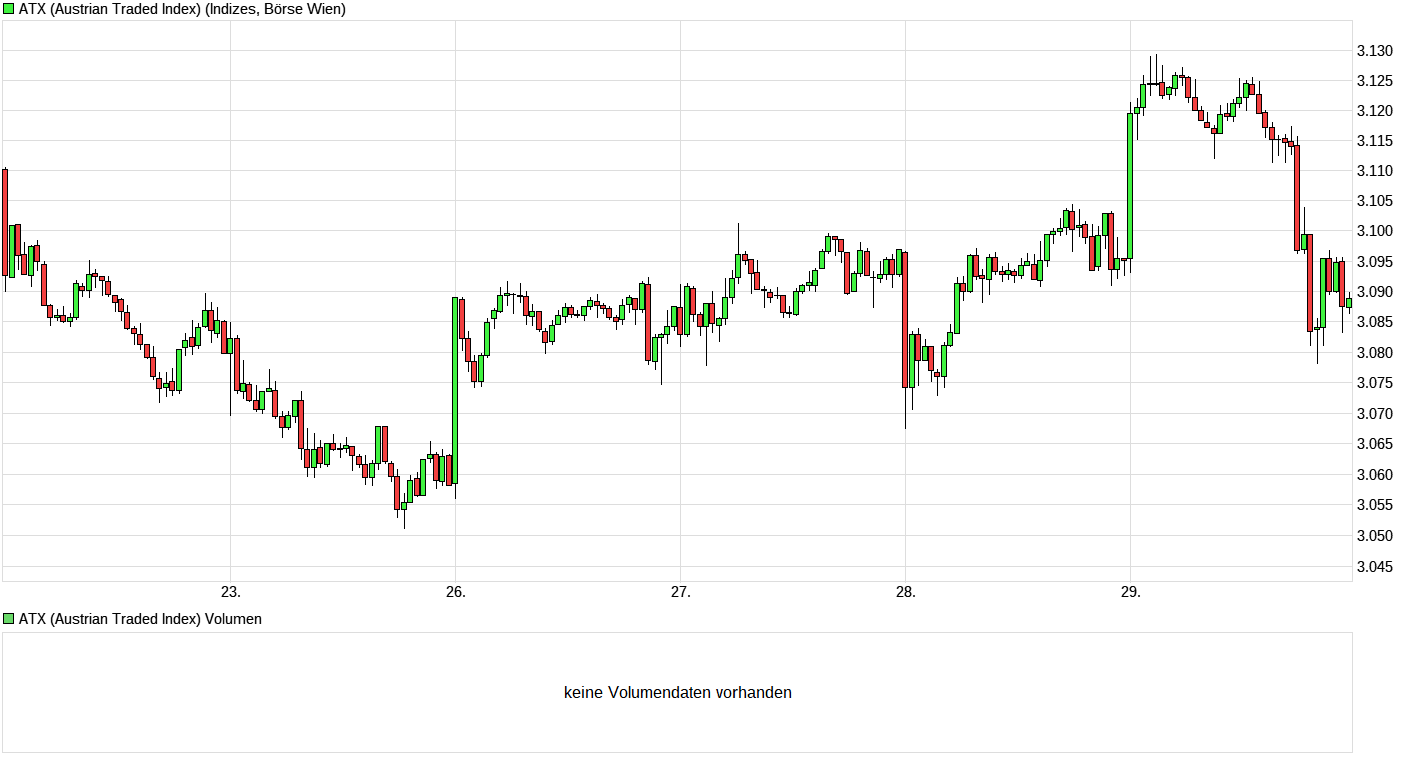The height and width of the screenshot is (766, 1410).
Task: Click the green ATX price legend square
Action: (9, 9)
